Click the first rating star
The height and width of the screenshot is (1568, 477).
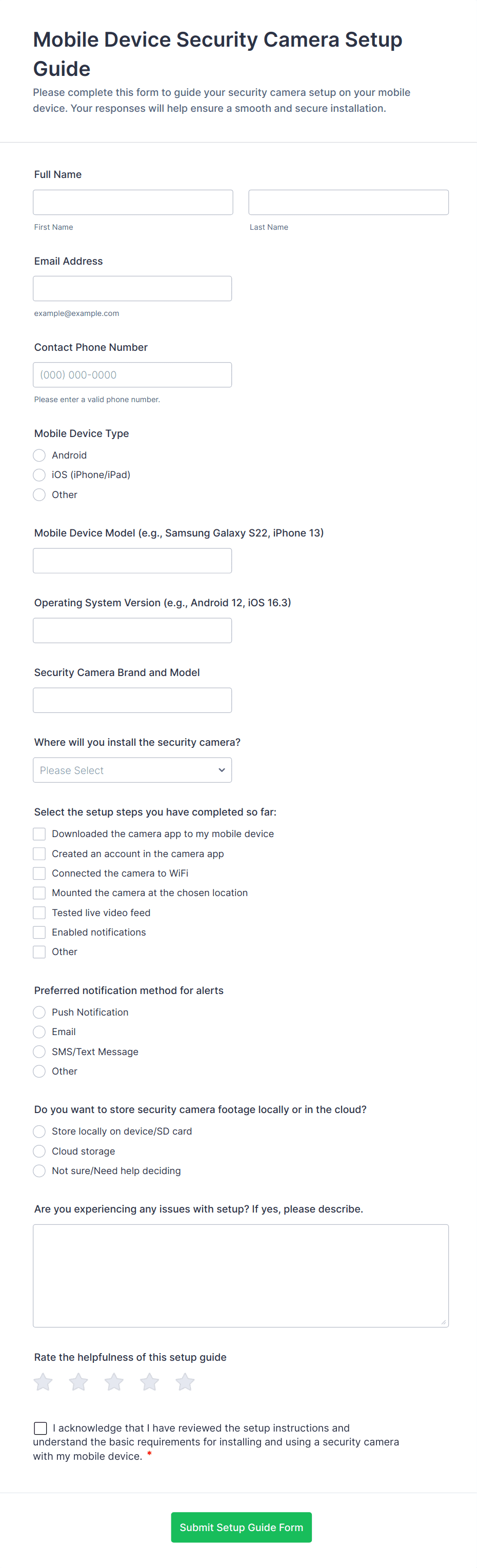point(43,1382)
